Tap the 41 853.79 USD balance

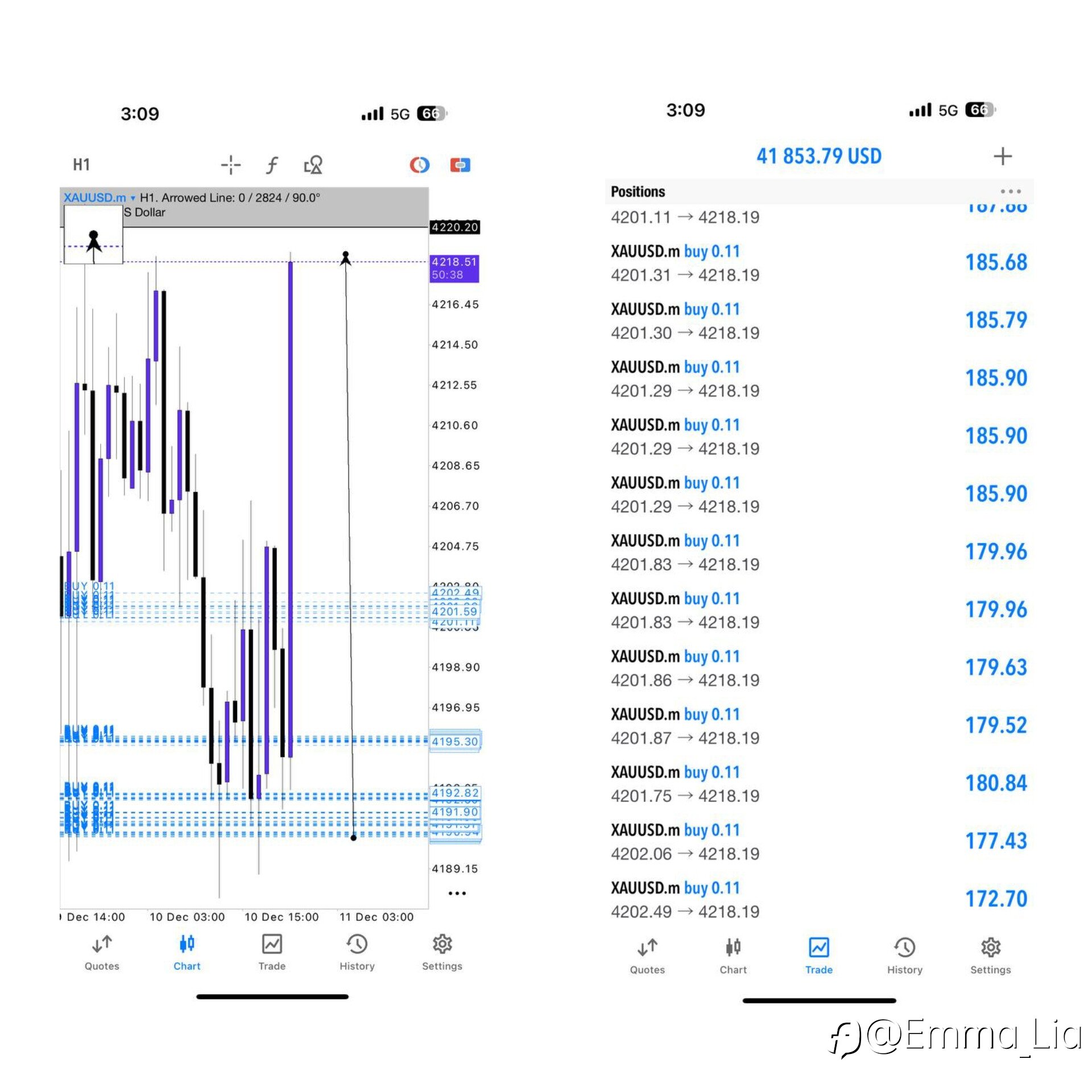tap(818, 156)
